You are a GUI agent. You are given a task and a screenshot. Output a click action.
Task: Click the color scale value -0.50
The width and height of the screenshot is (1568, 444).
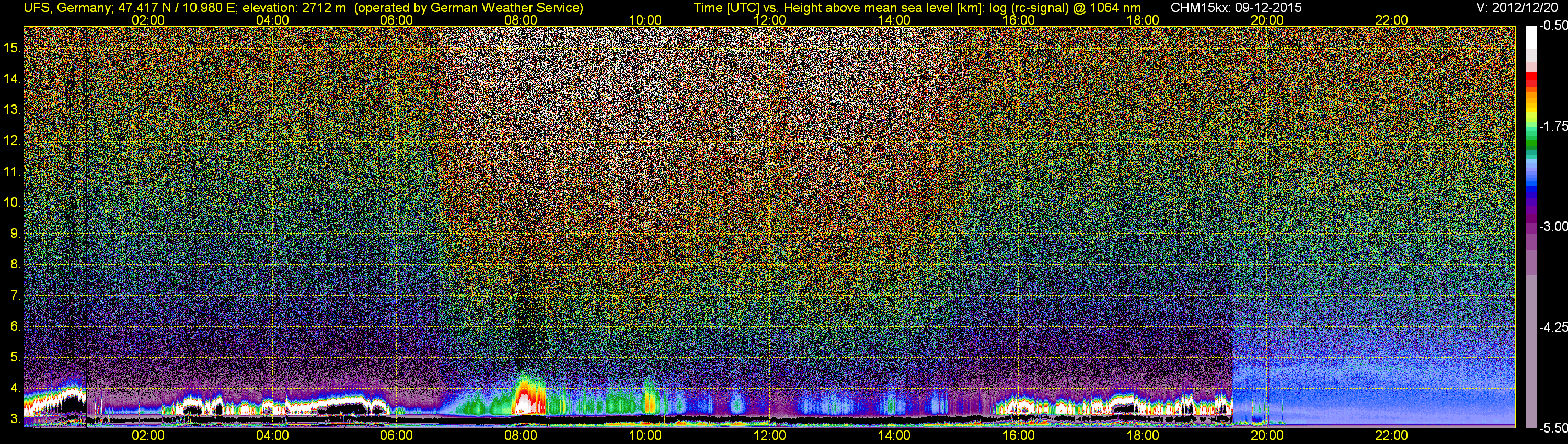pos(1553,26)
